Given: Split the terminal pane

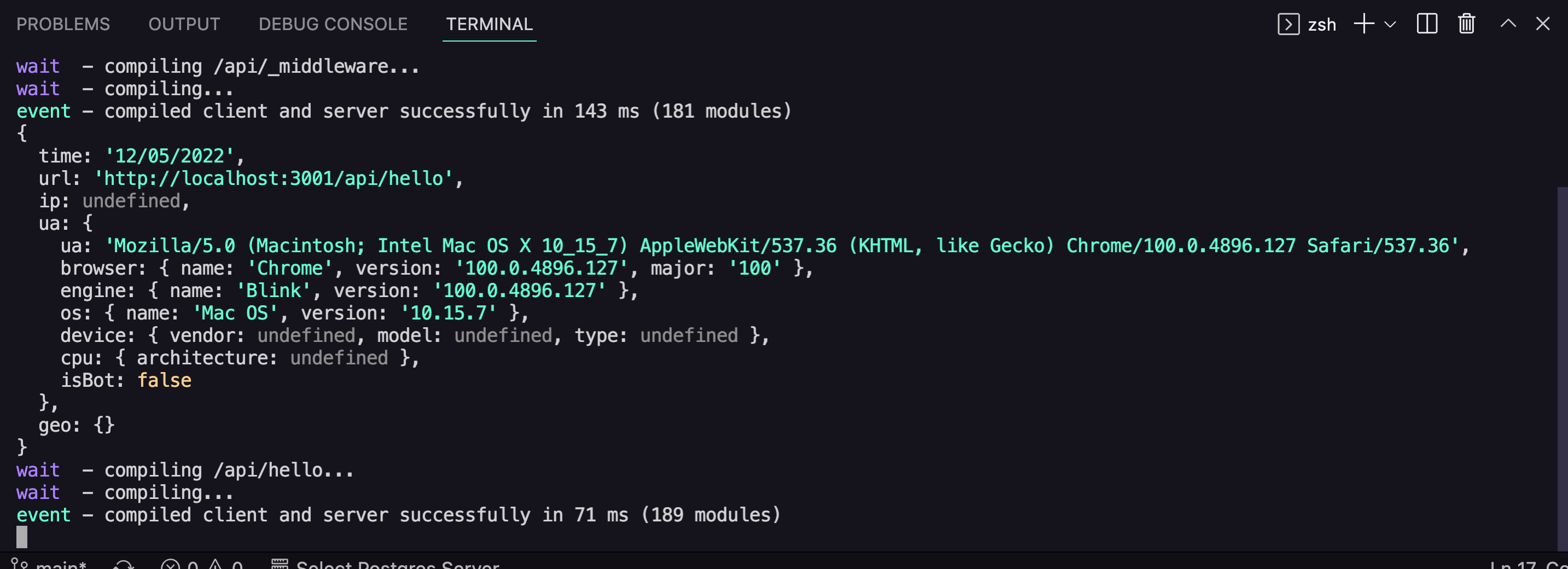Looking at the screenshot, I should pyautogui.click(x=1427, y=24).
